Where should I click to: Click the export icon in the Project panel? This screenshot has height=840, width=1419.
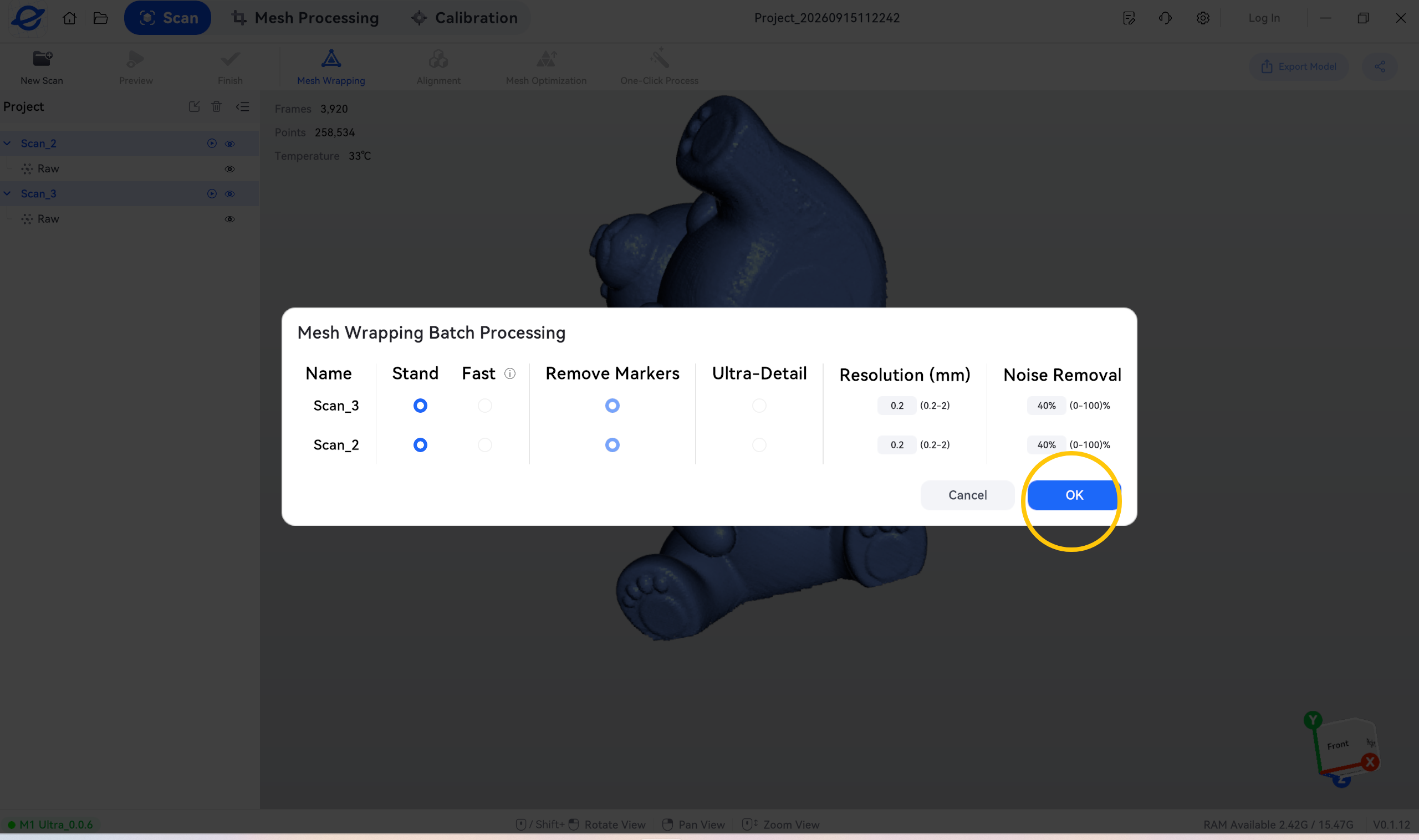[194, 106]
